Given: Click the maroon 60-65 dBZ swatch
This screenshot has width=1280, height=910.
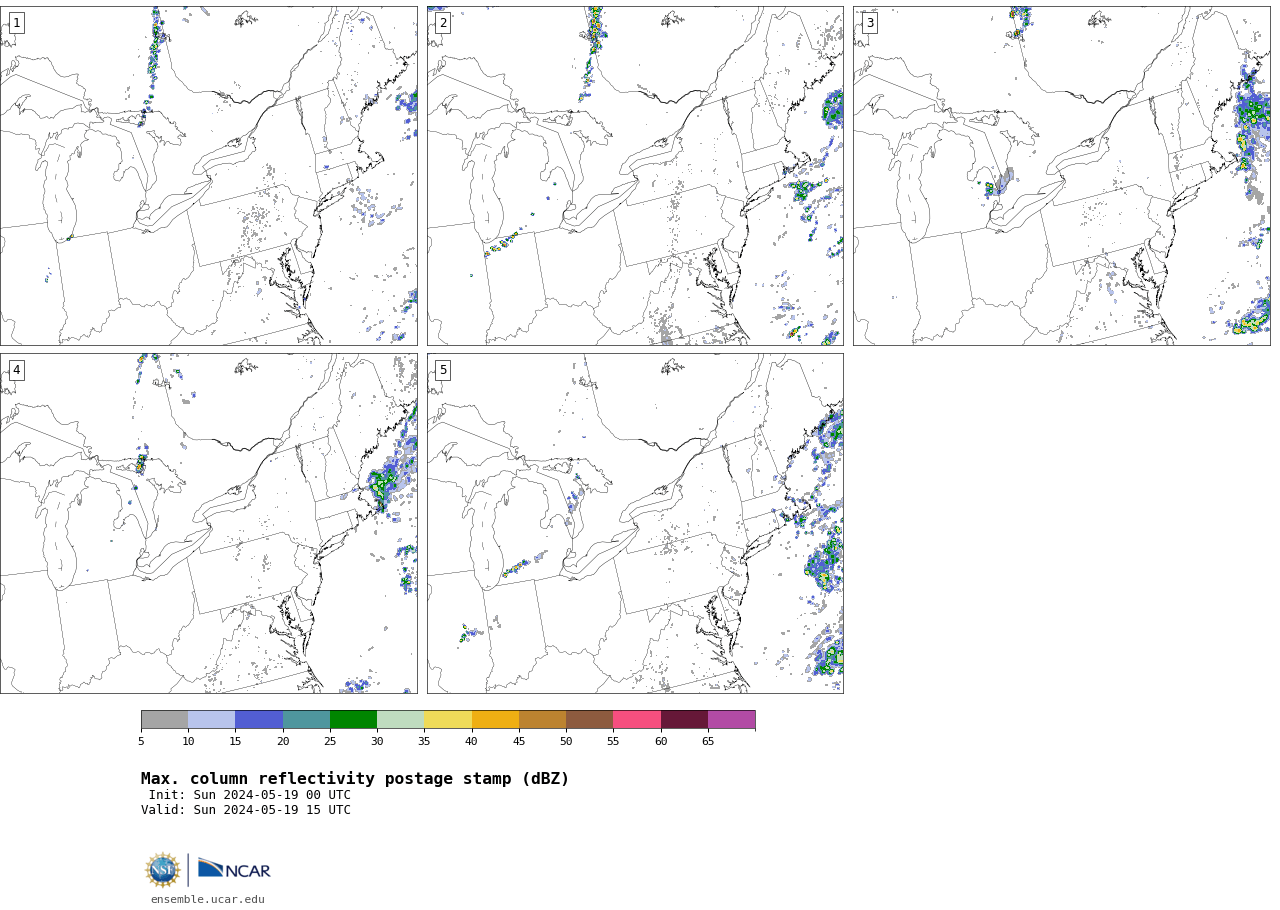Looking at the screenshot, I should click(684, 720).
